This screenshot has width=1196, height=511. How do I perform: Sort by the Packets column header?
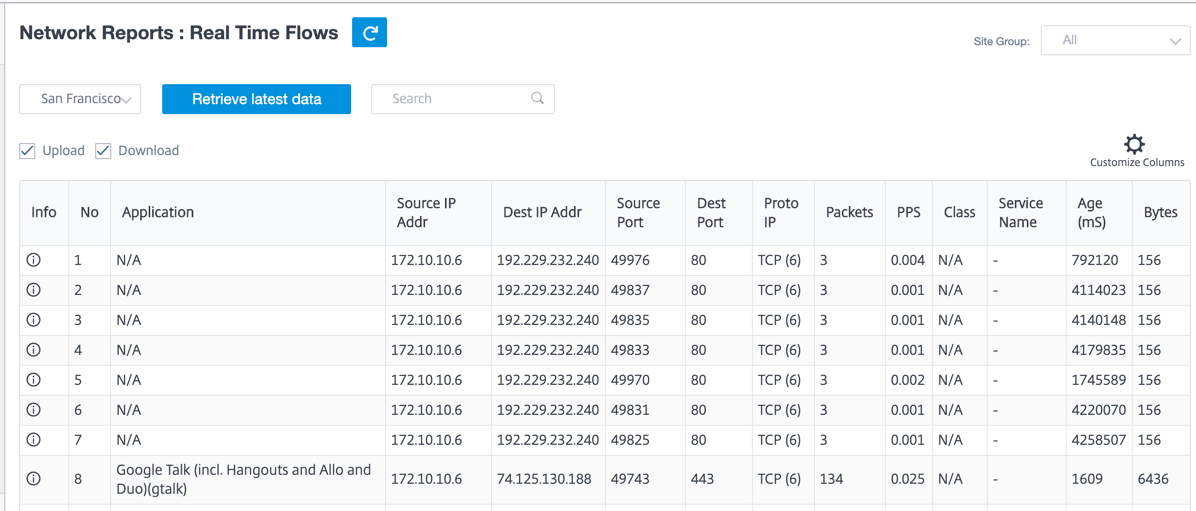(850, 212)
